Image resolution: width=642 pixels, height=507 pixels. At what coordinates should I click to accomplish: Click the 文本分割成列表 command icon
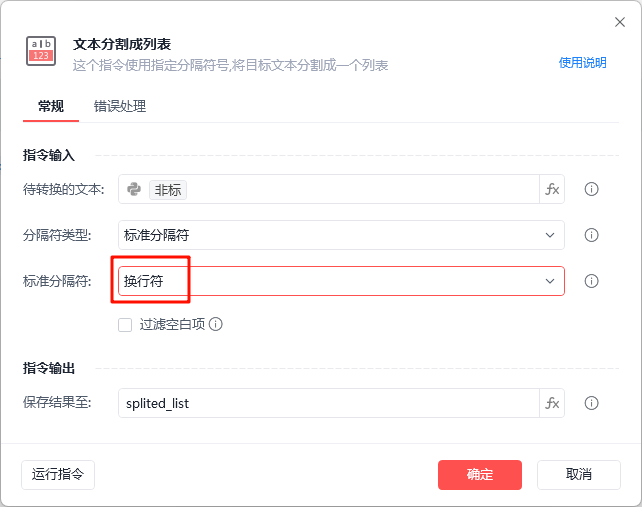[41, 51]
